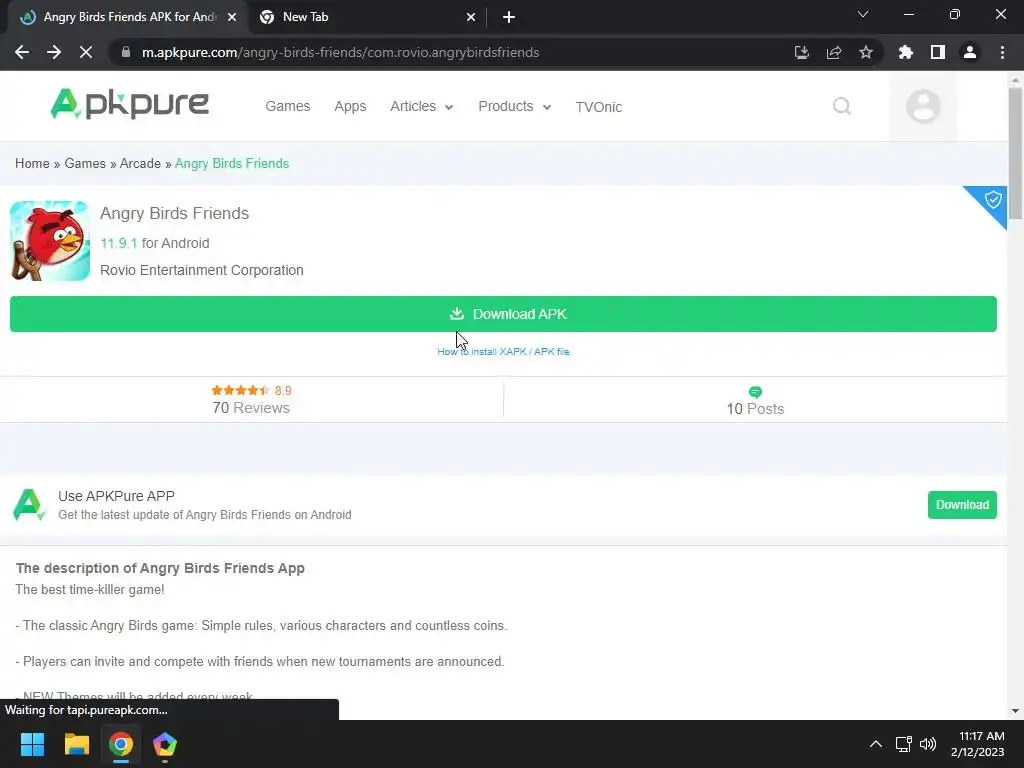The image size is (1024, 768).
Task: Switch to the Angry Birds Friends APK tab
Action: (127, 18)
